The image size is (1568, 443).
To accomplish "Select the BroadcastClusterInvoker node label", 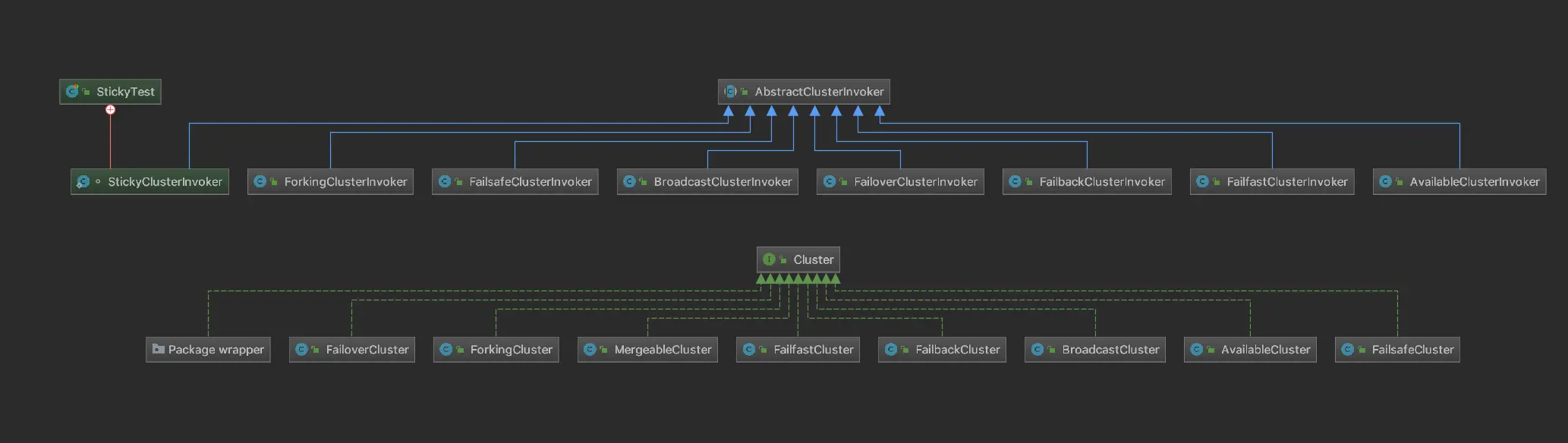I will (x=723, y=182).
